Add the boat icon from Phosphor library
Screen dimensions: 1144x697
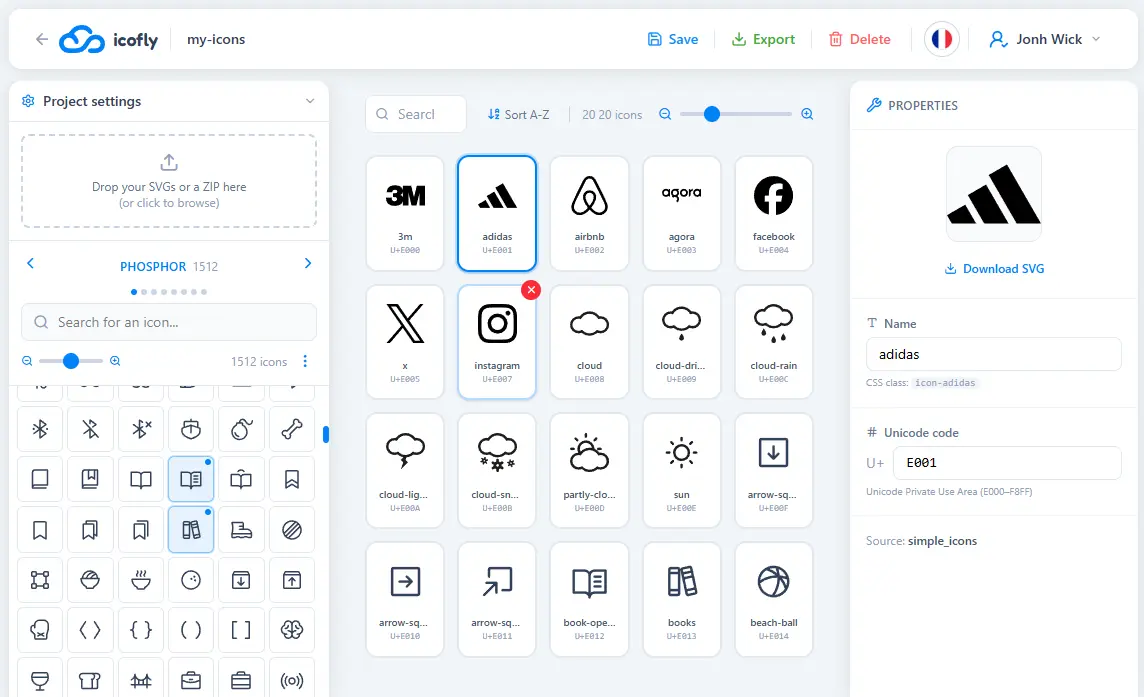coord(191,429)
